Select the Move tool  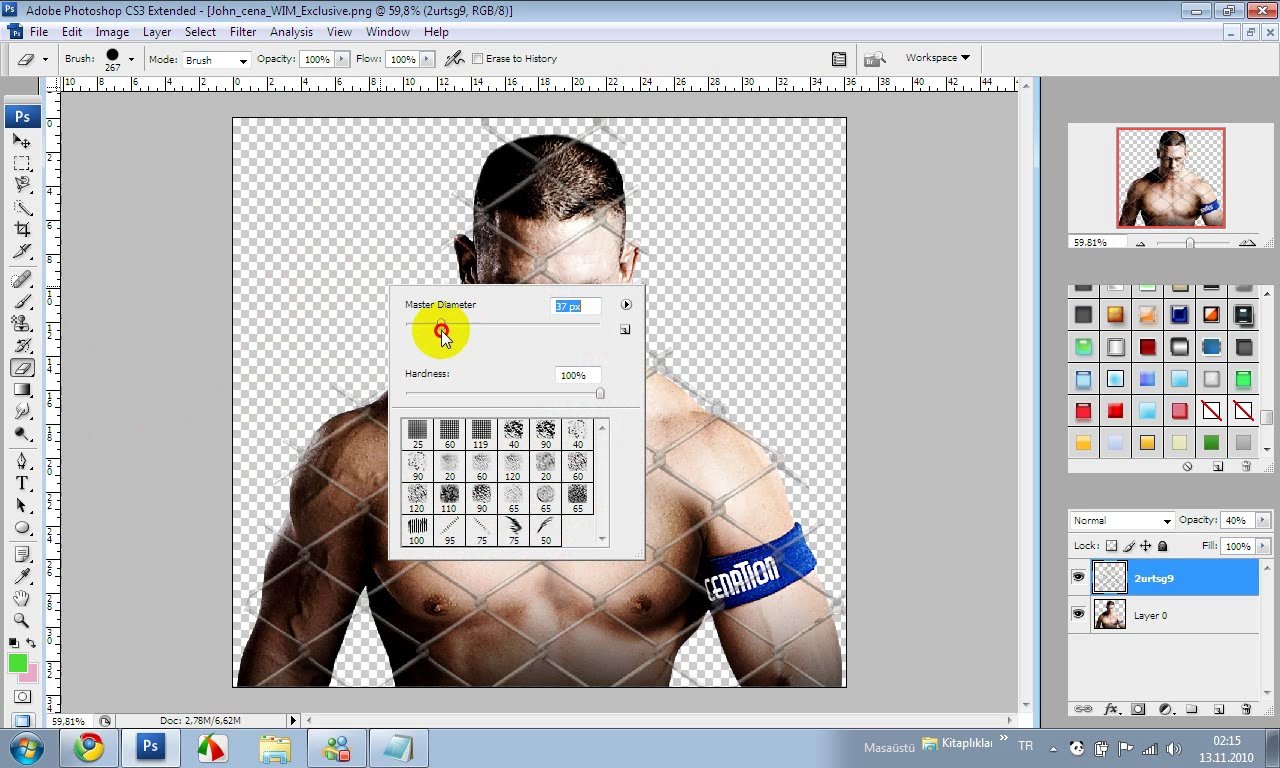tap(22, 141)
